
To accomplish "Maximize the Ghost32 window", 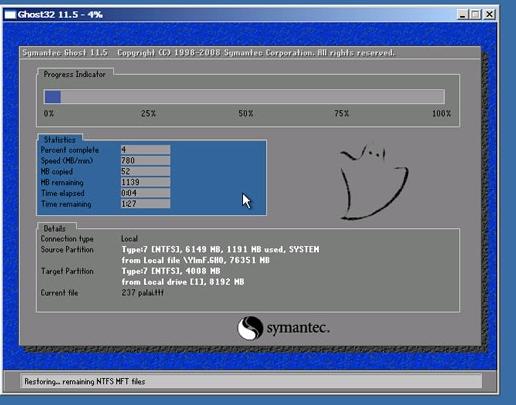I will [475, 14].
